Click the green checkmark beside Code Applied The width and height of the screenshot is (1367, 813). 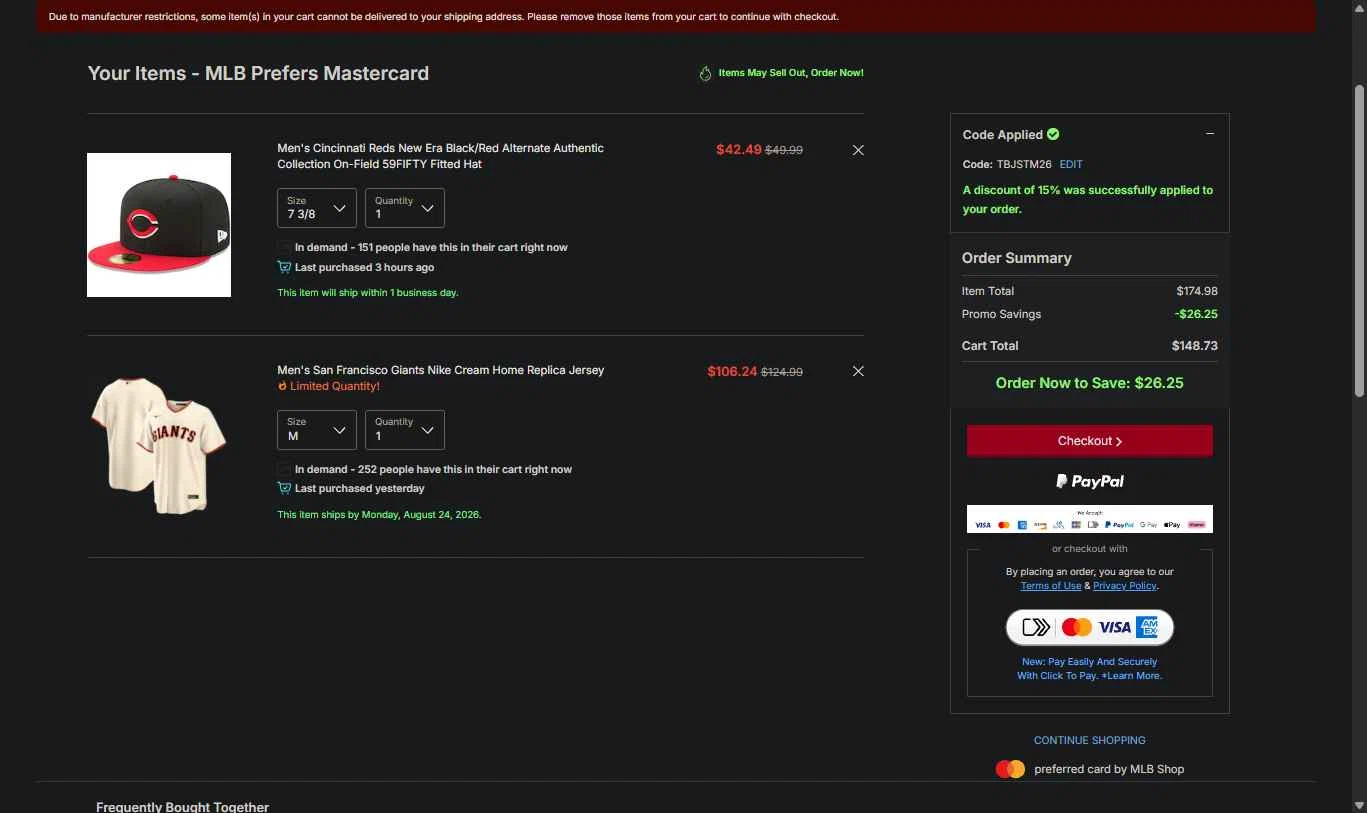pyautogui.click(x=1053, y=134)
